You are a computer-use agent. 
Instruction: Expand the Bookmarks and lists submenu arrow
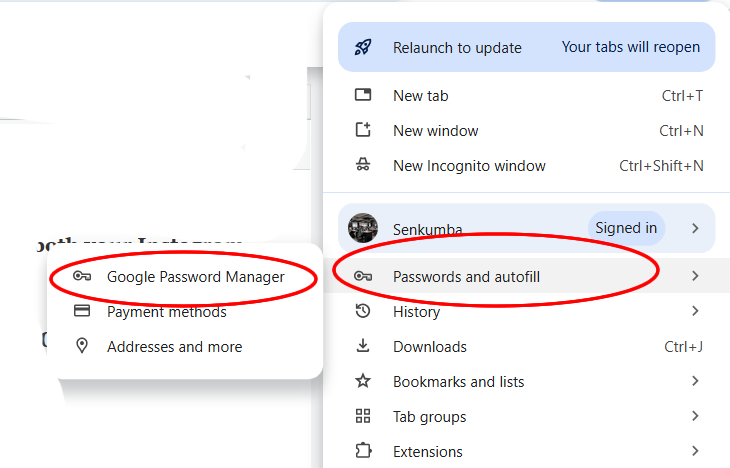click(x=695, y=382)
